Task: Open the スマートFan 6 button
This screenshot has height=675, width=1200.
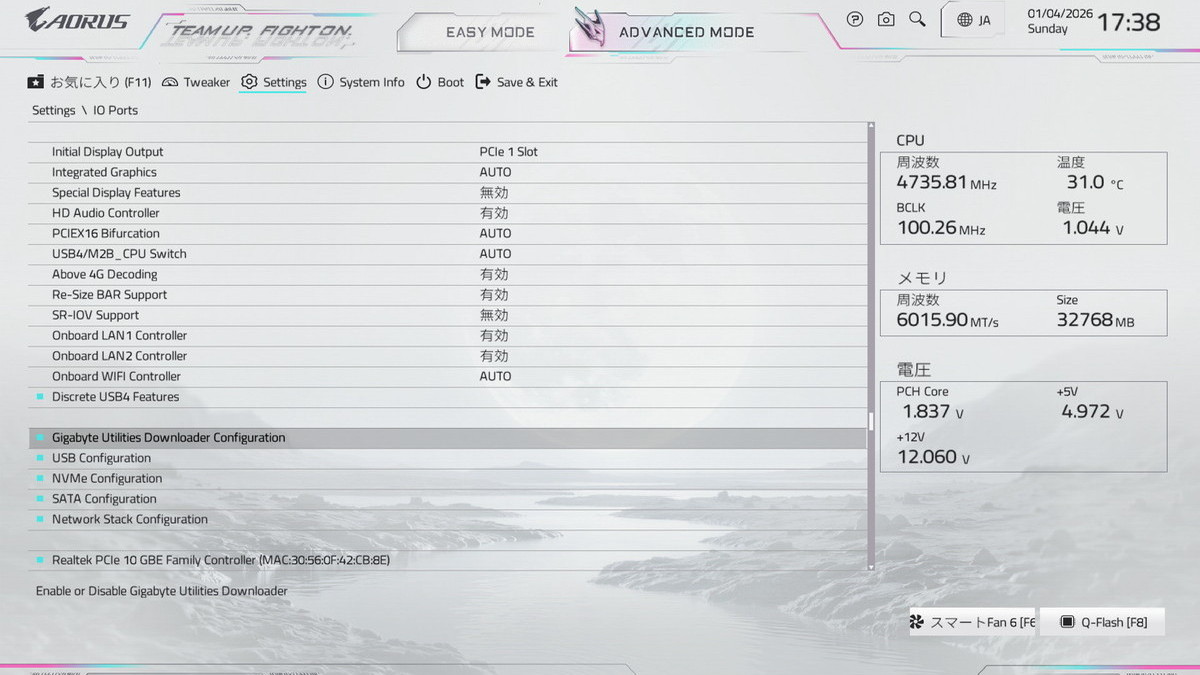Action: click(972, 622)
